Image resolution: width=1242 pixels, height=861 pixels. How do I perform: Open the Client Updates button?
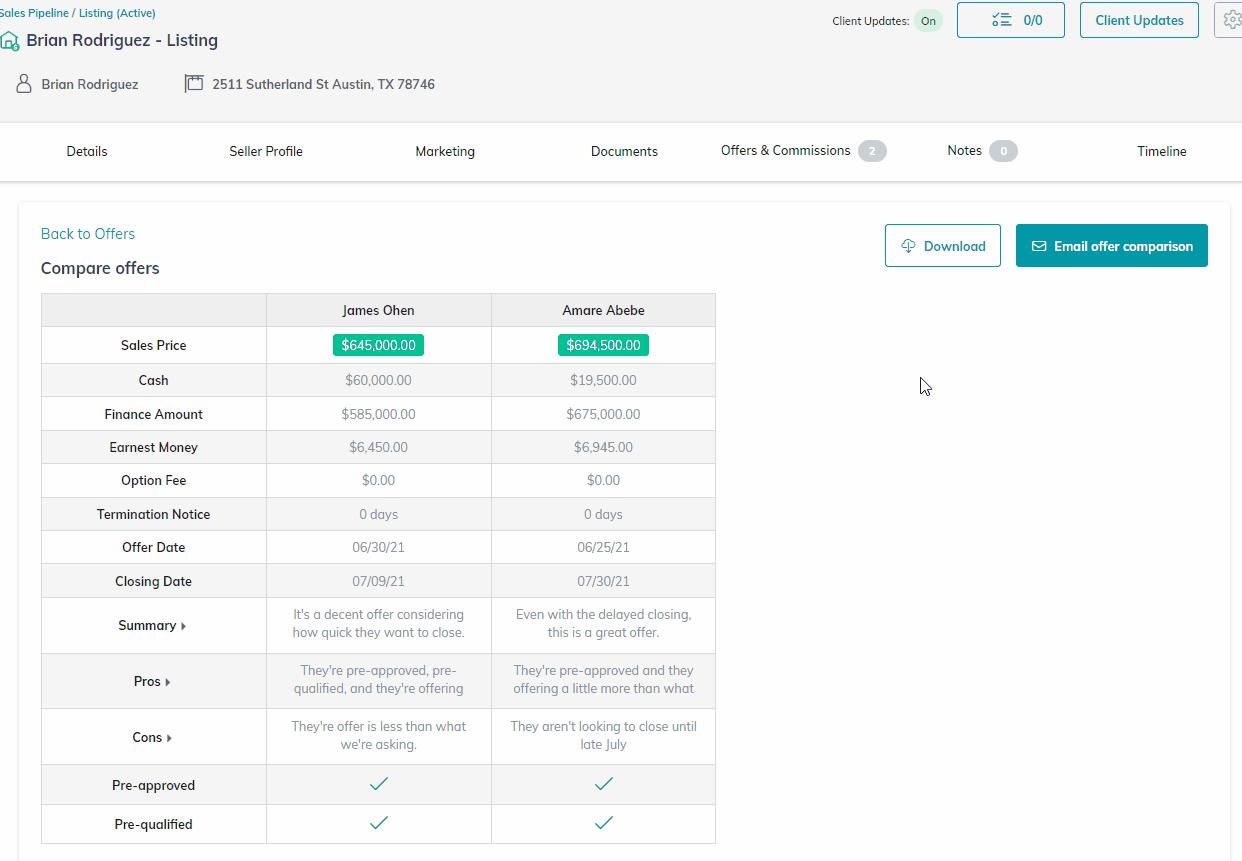(1139, 20)
